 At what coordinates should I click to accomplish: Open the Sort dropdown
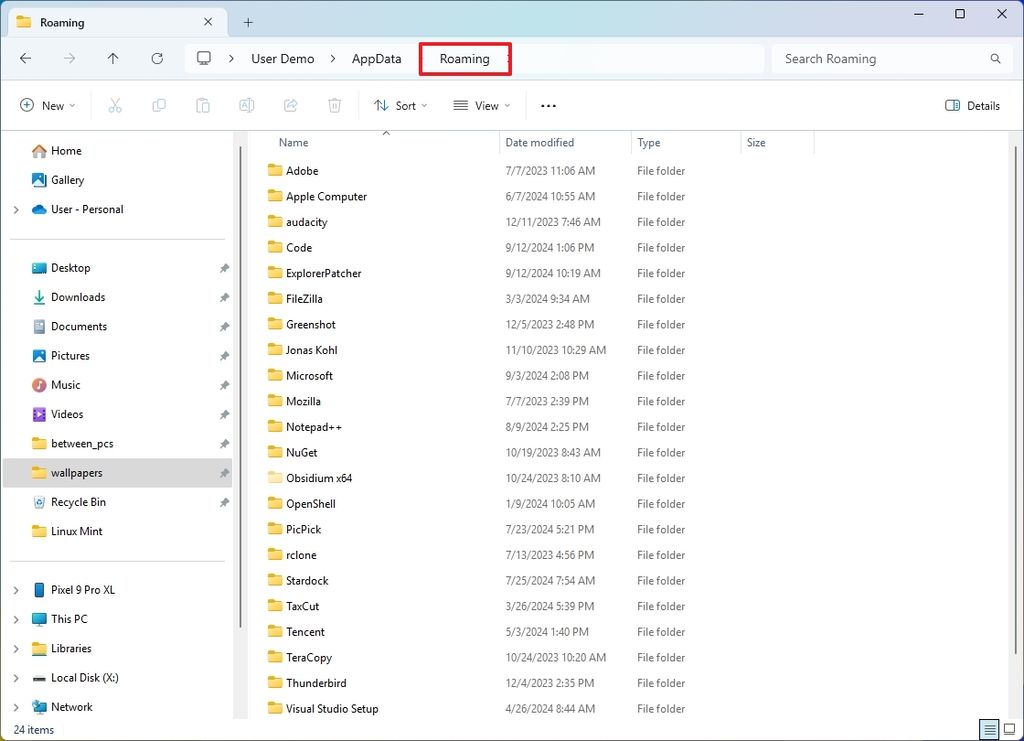(400, 105)
